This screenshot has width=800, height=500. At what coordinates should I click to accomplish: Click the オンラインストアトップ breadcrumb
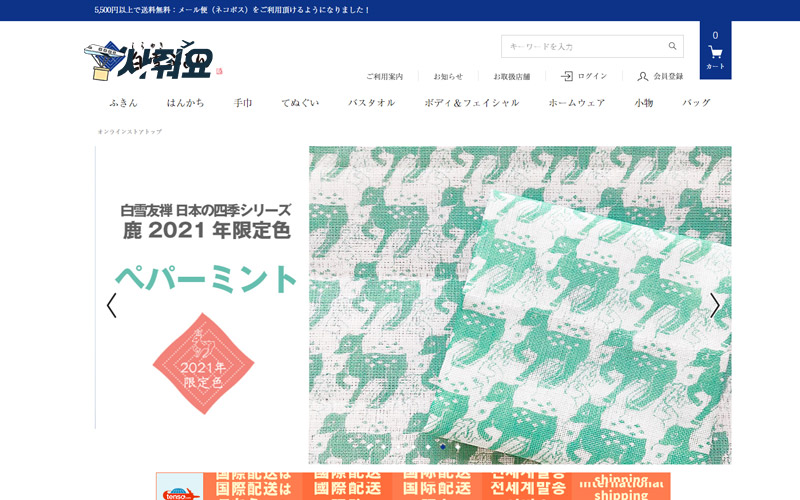click(129, 132)
